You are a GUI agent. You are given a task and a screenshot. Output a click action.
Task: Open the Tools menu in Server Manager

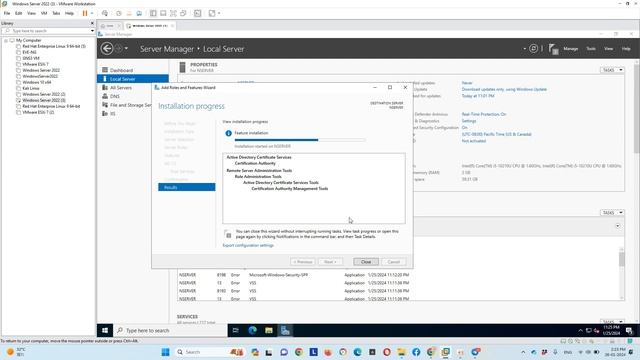591,49
